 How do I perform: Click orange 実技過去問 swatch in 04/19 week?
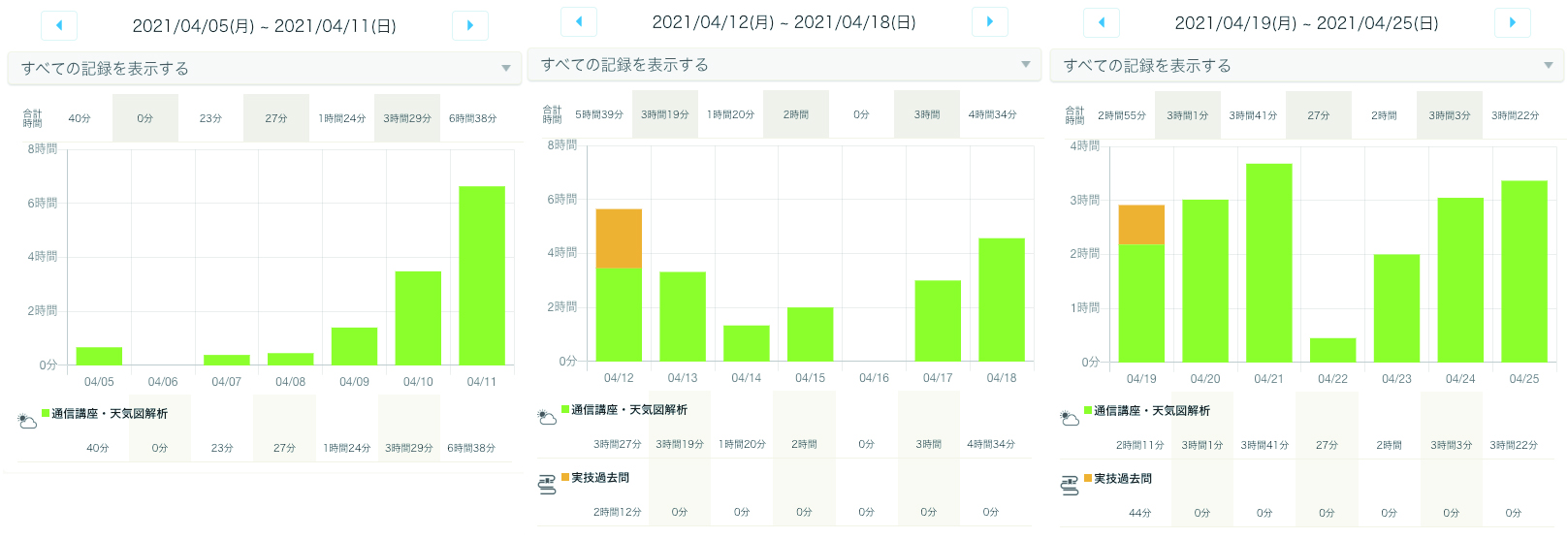(x=1088, y=478)
